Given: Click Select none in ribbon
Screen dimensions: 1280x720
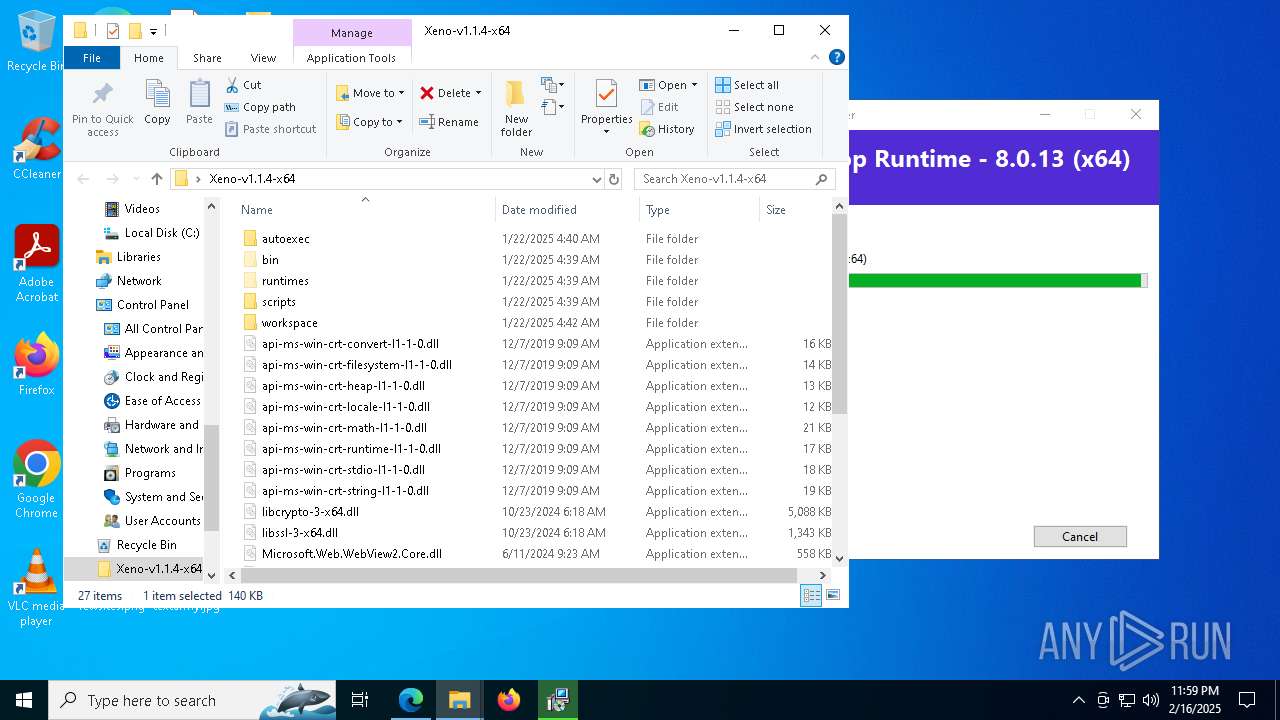Looking at the screenshot, I should 754,107.
